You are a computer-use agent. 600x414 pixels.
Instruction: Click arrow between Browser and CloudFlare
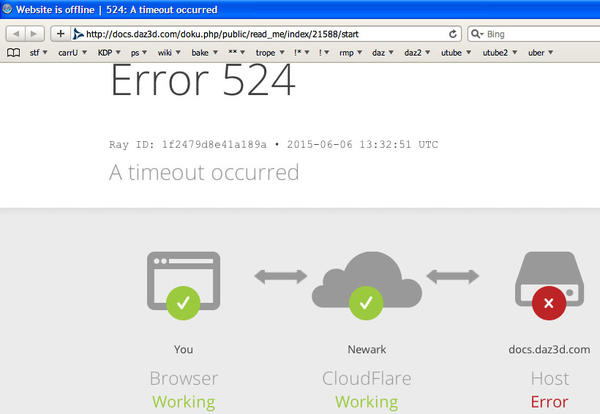click(x=280, y=276)
